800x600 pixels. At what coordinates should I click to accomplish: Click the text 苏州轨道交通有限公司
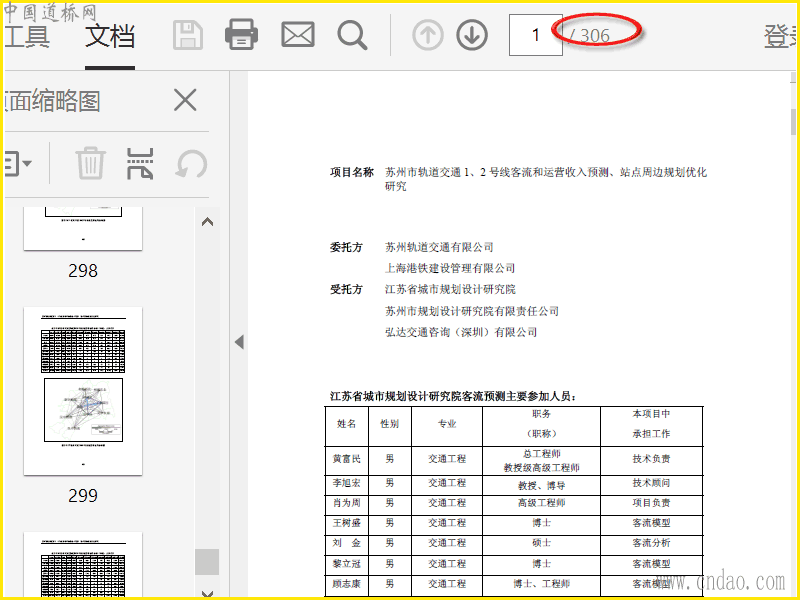click(439, 247)
